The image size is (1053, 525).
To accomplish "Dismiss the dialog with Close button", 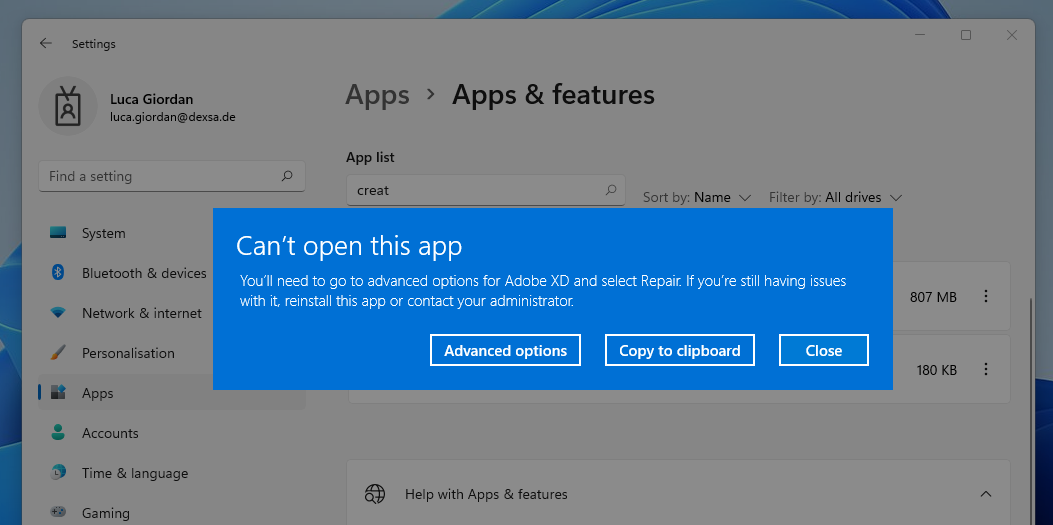I will 823,351.
